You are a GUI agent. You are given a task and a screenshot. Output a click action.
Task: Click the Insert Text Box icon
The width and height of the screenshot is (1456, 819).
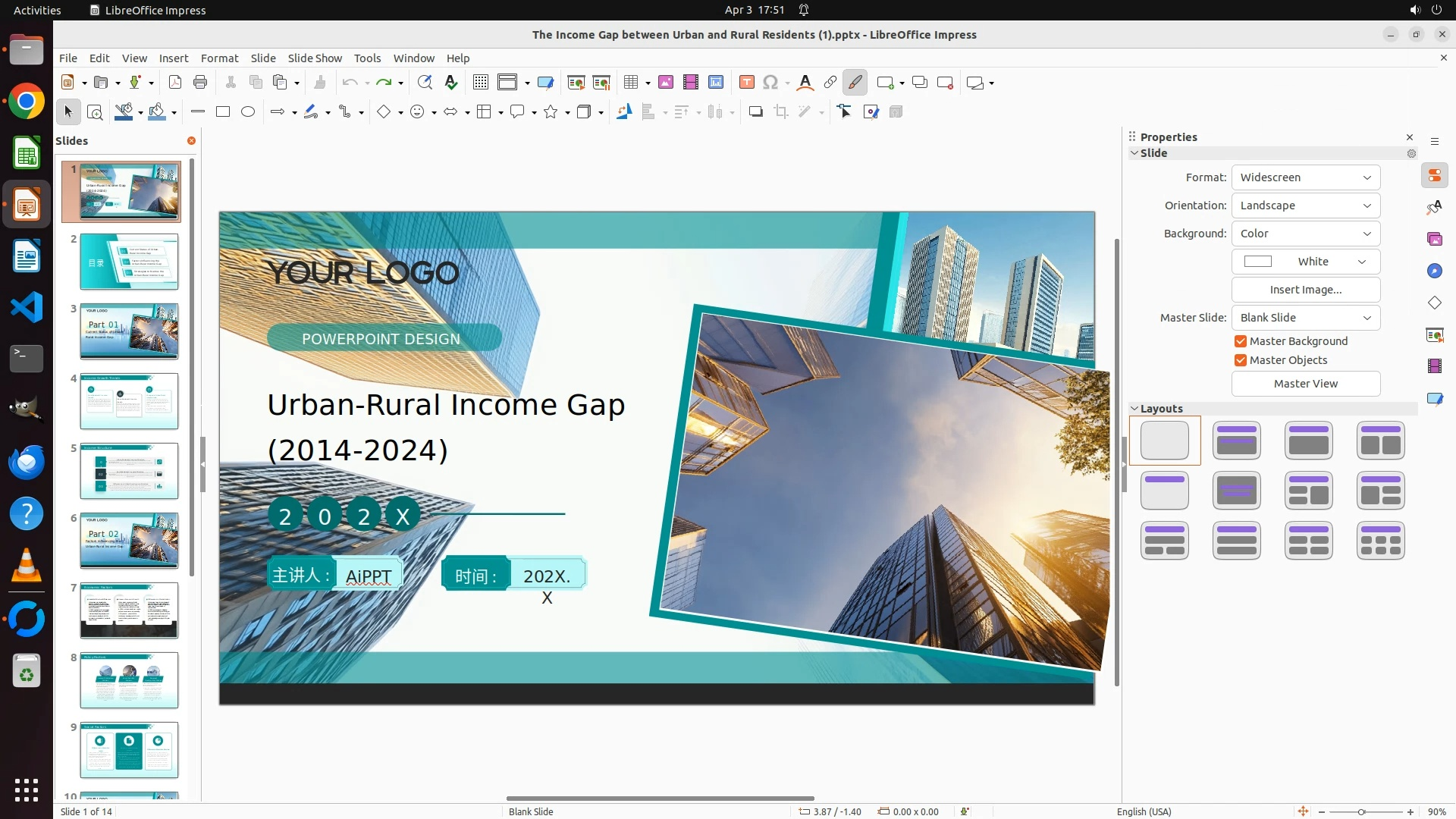coord(746,83)
